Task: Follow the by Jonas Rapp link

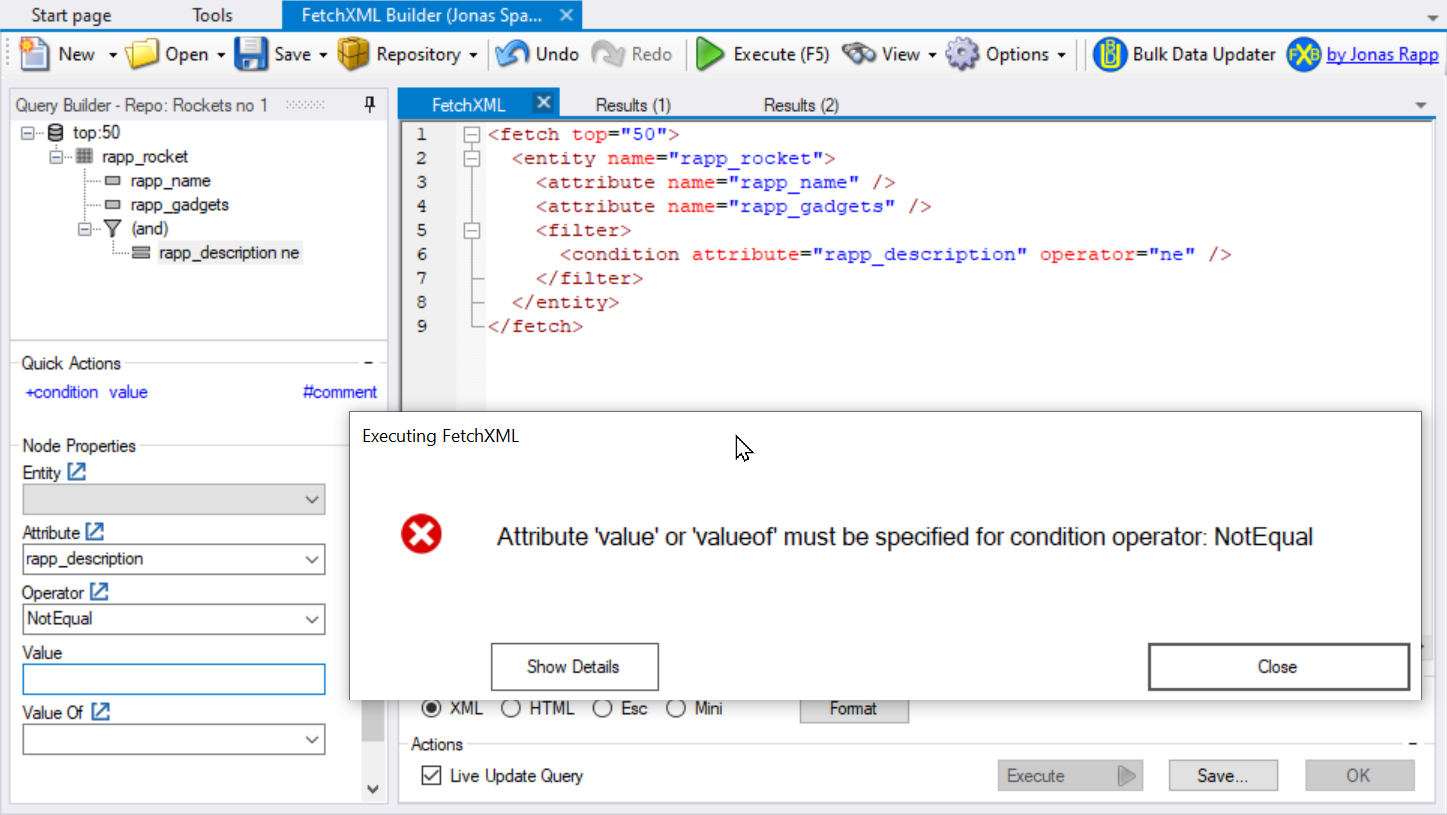Action: [1382, 54]
